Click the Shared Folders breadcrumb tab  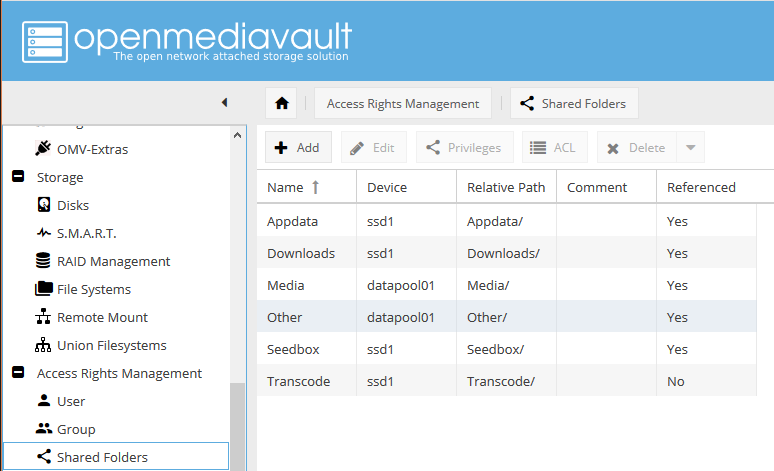point(574,103)
